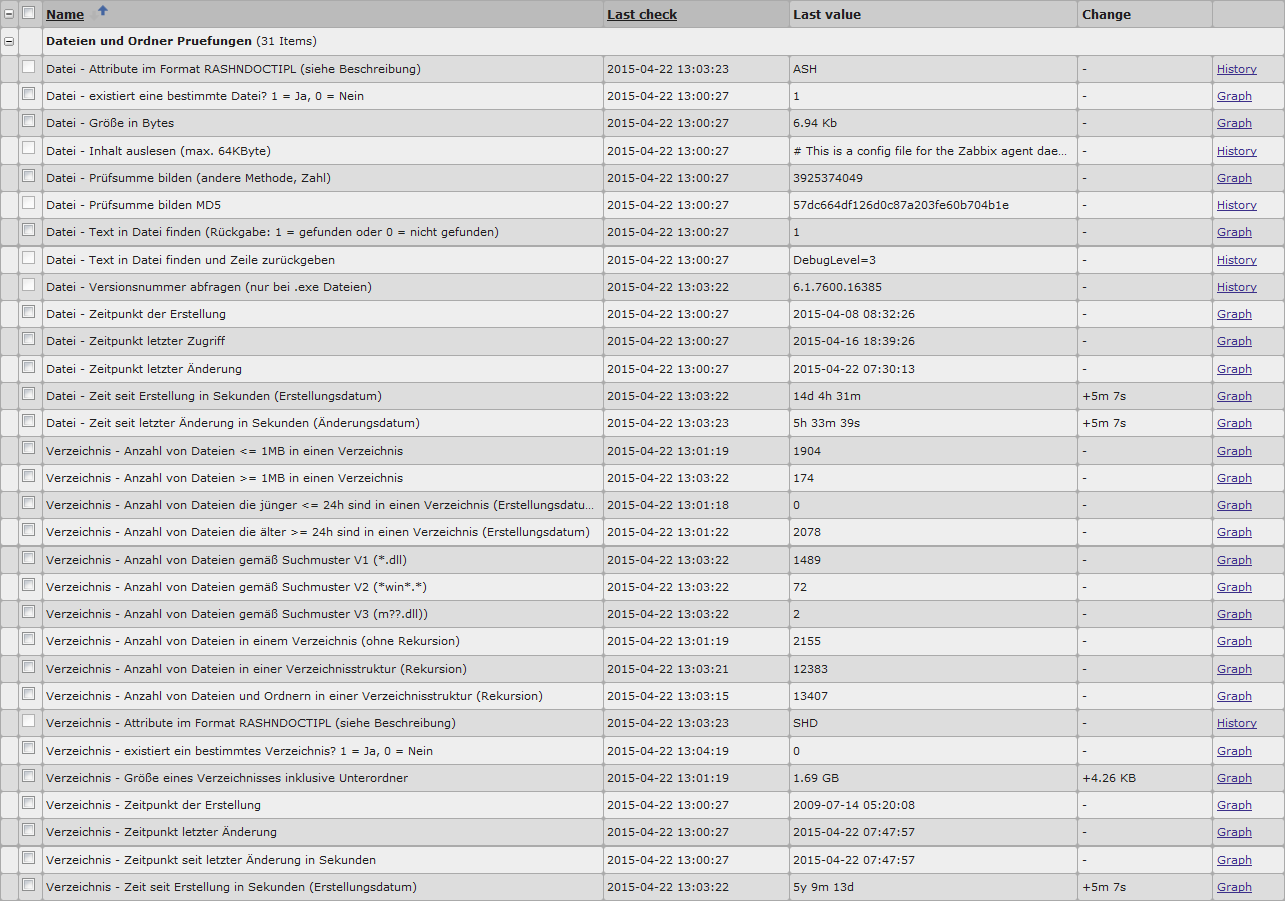Show History for 'Datei - Versionsnummer abfragen'
The height and width of the screenshot is (901, 1285).
pos(1236,287)
